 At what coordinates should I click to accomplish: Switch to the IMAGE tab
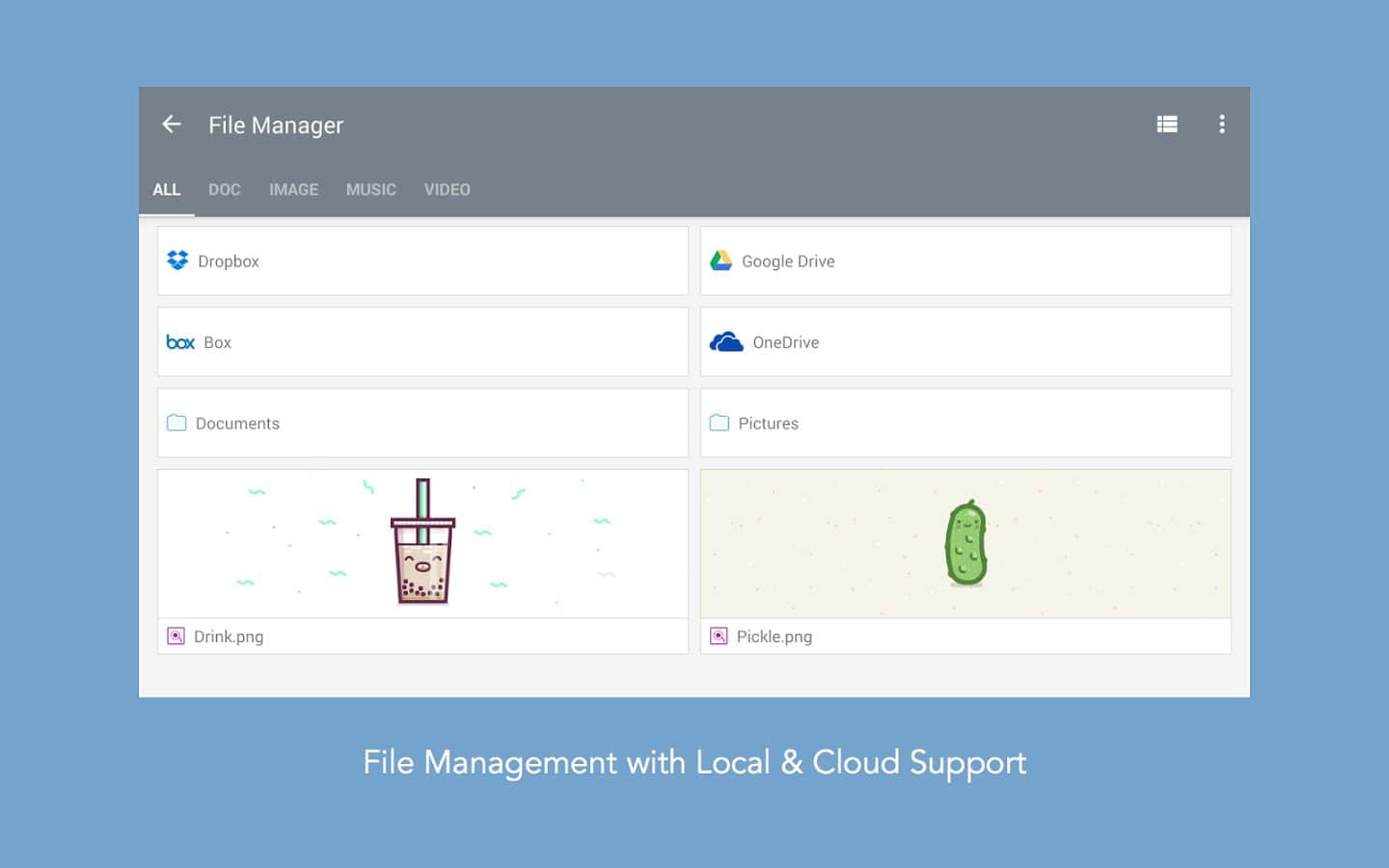(x=293, y=190)
